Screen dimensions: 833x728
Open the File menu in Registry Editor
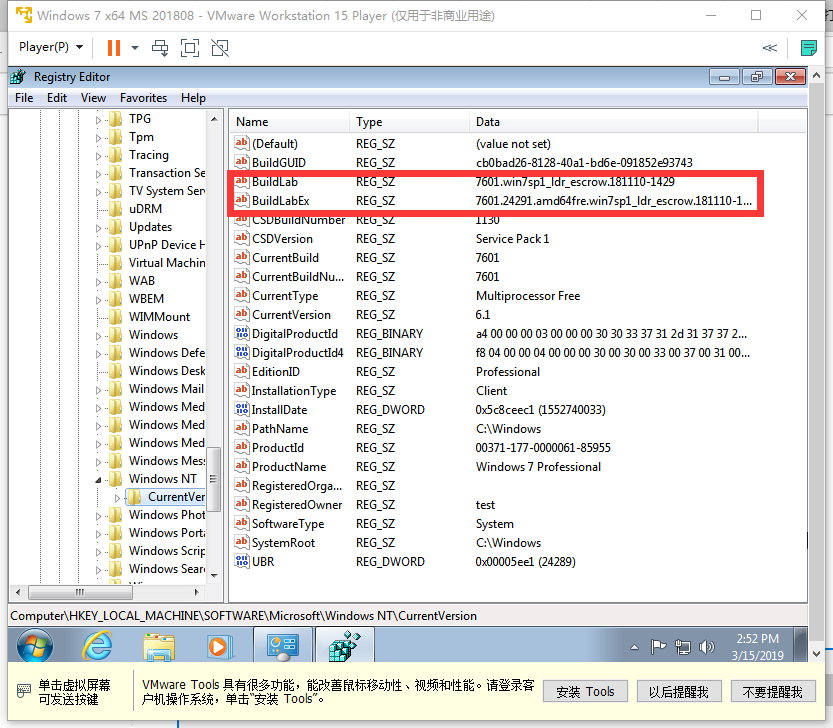coord(24,98)
